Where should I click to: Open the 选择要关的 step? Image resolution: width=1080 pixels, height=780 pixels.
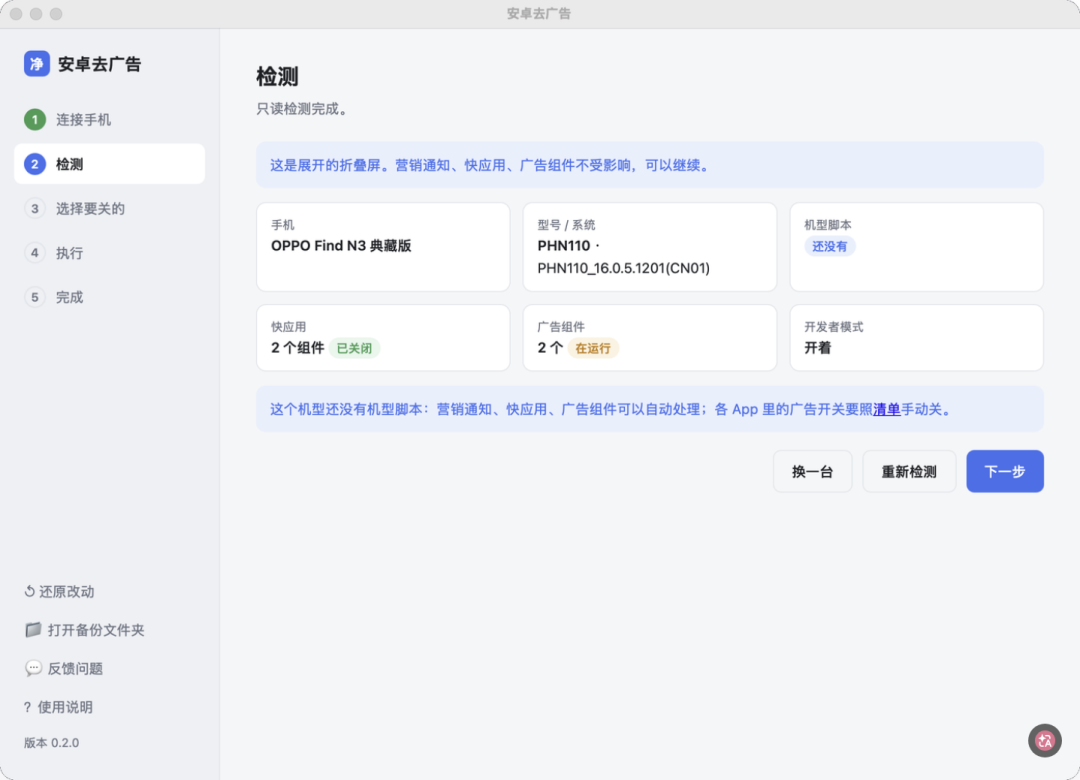pyautogui.click(x=110, y=208)
